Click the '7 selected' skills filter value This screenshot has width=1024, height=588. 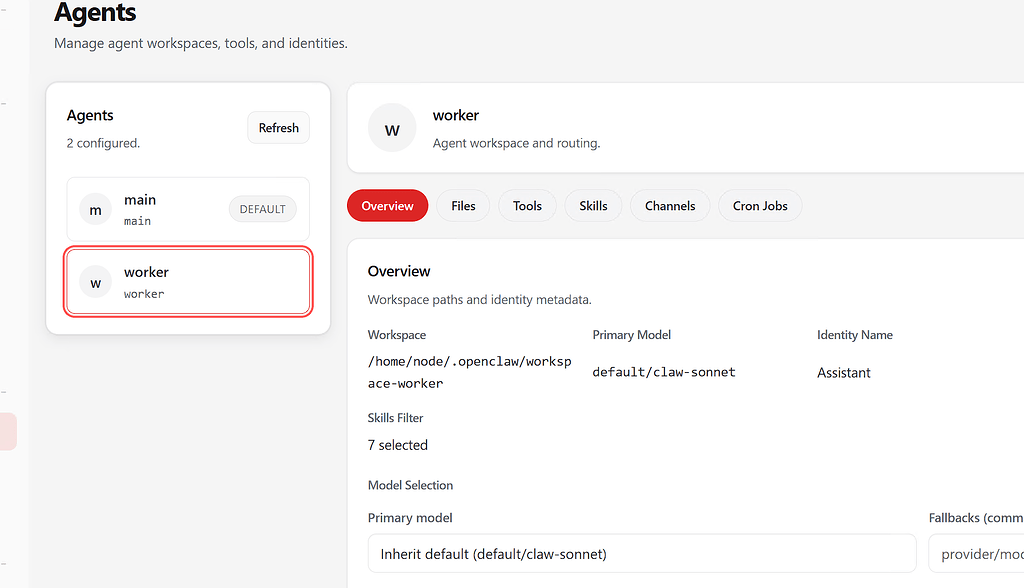398,445
